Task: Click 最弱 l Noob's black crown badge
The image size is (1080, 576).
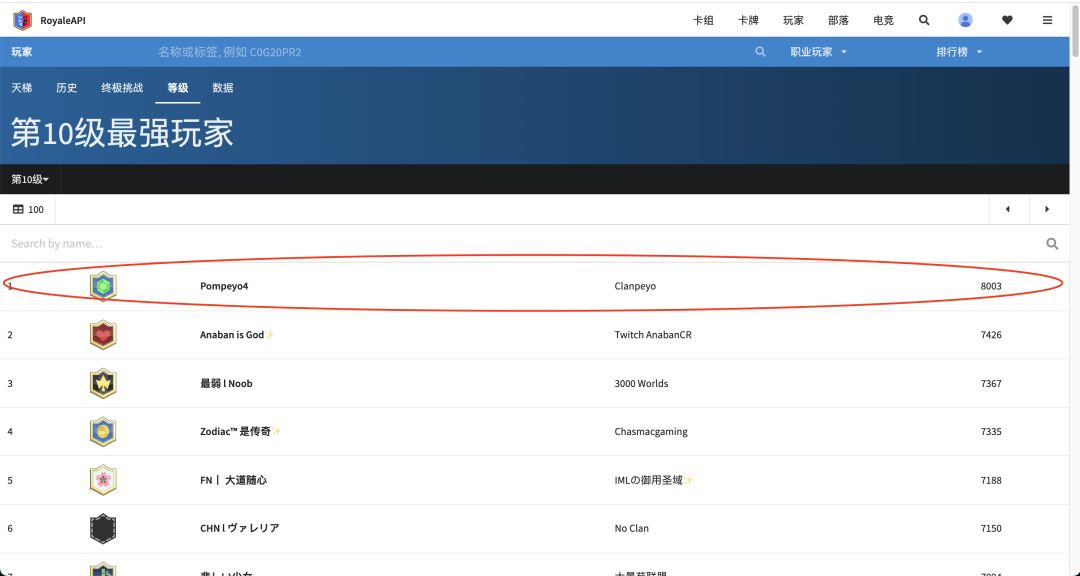Action: tap(103, 383)
